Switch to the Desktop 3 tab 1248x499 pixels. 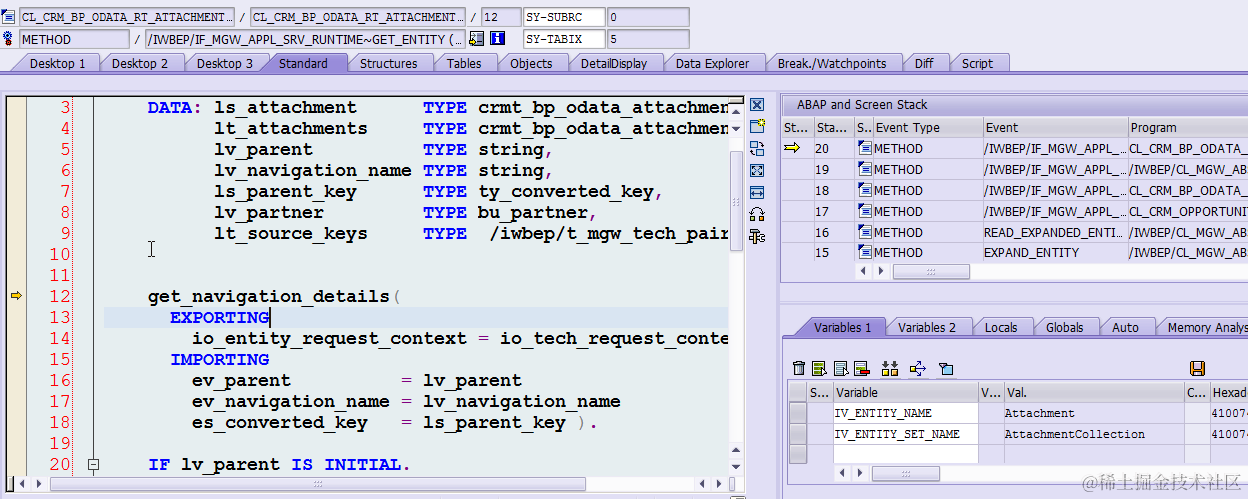point(225,63)
